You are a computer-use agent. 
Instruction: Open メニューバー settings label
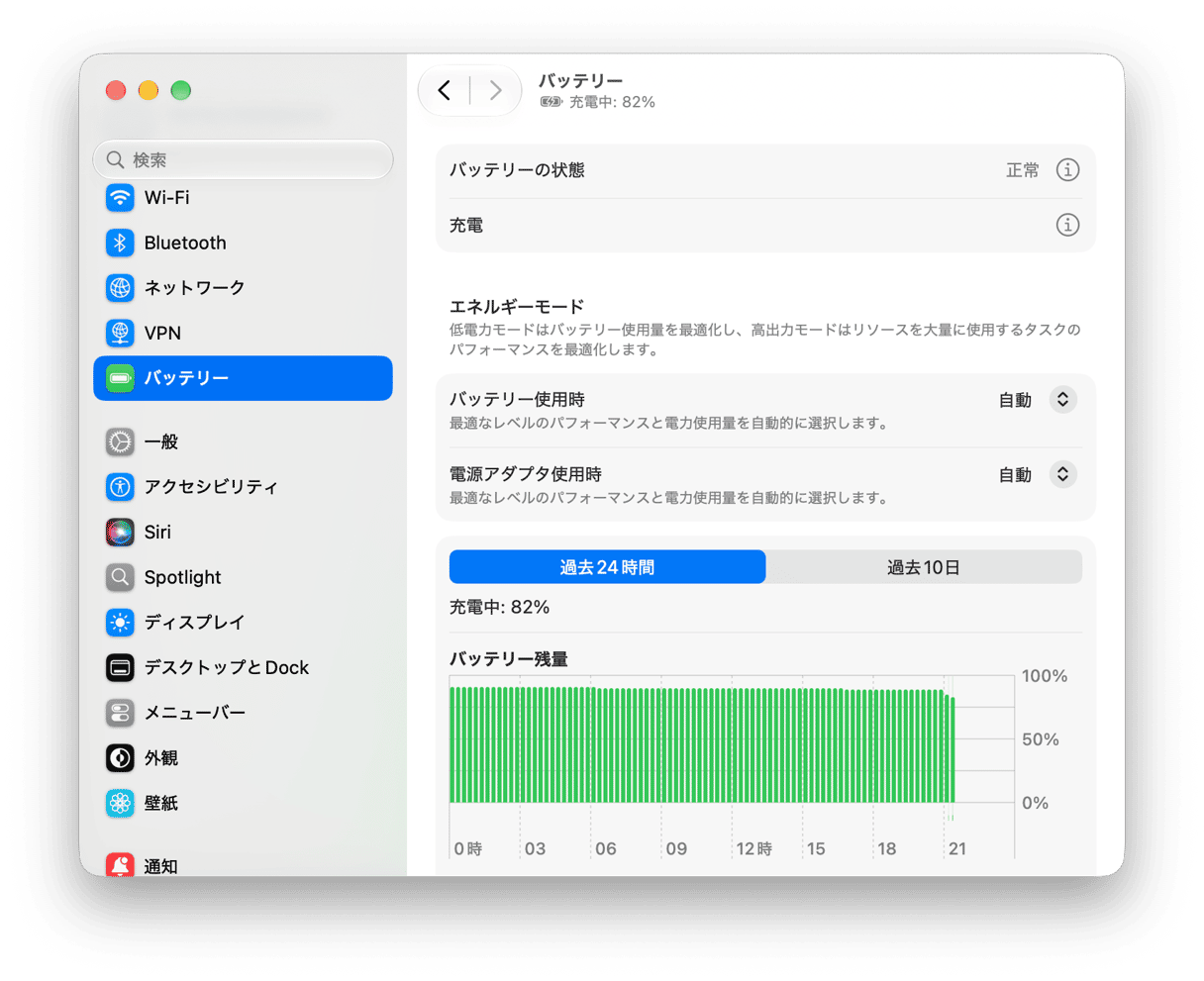coord(195,713)
